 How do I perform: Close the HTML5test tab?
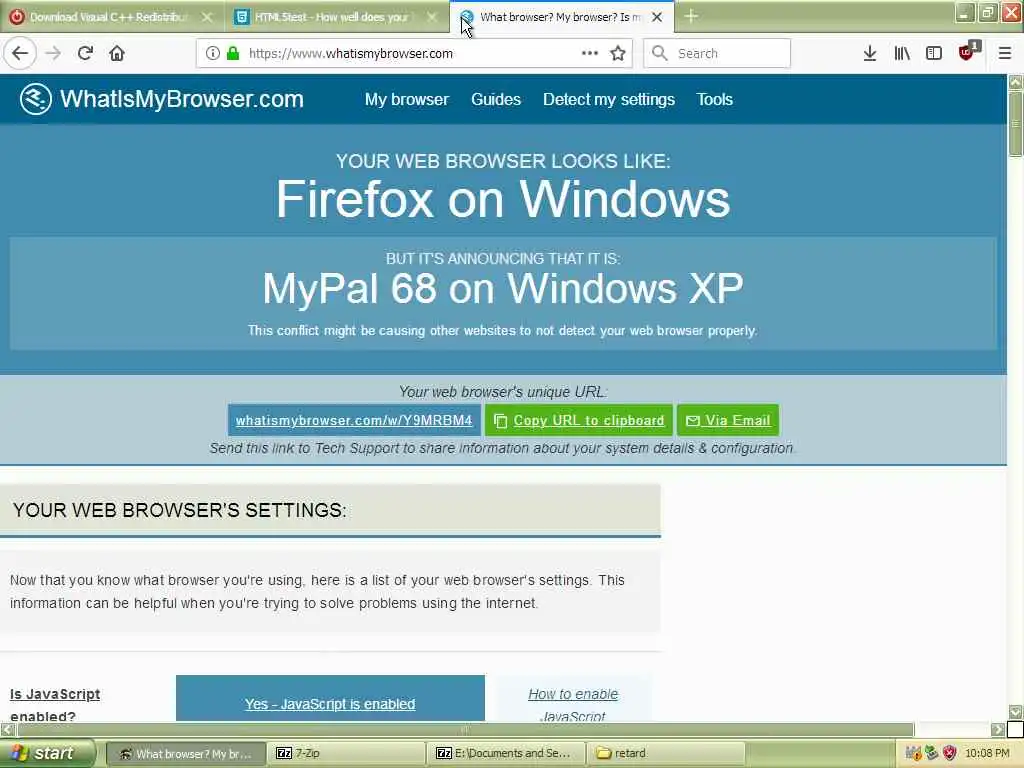pos(432,17)
